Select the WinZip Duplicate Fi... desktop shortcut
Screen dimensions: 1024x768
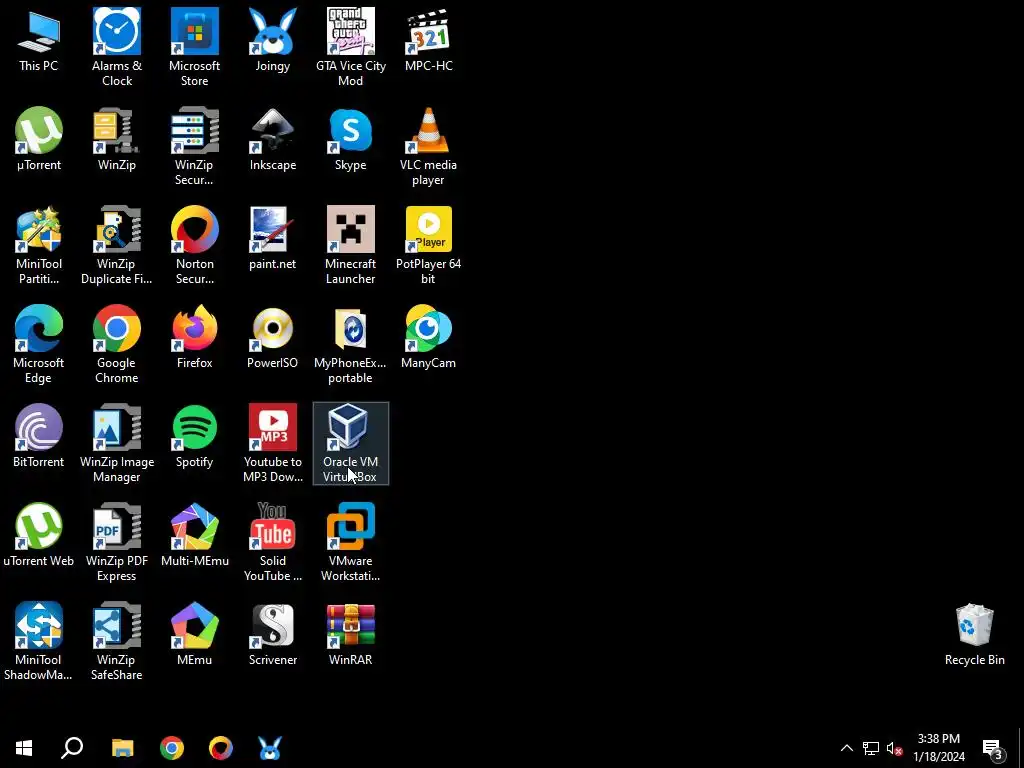pyautogui.click(x=116, y=246)
